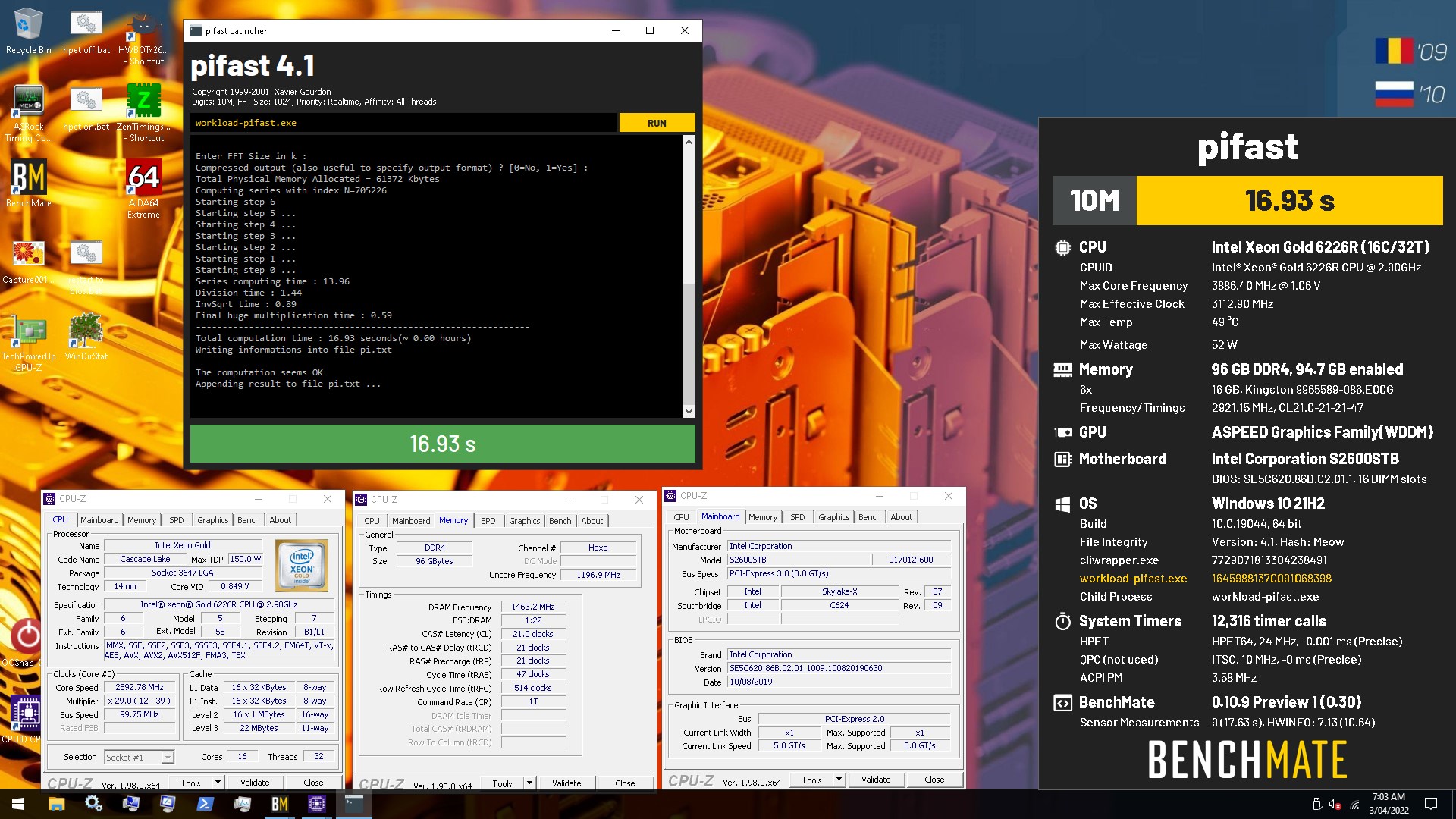The image size is (1456, 819).
Task: Launch WinDirStat from the desktop
Action: click(86, 336)
